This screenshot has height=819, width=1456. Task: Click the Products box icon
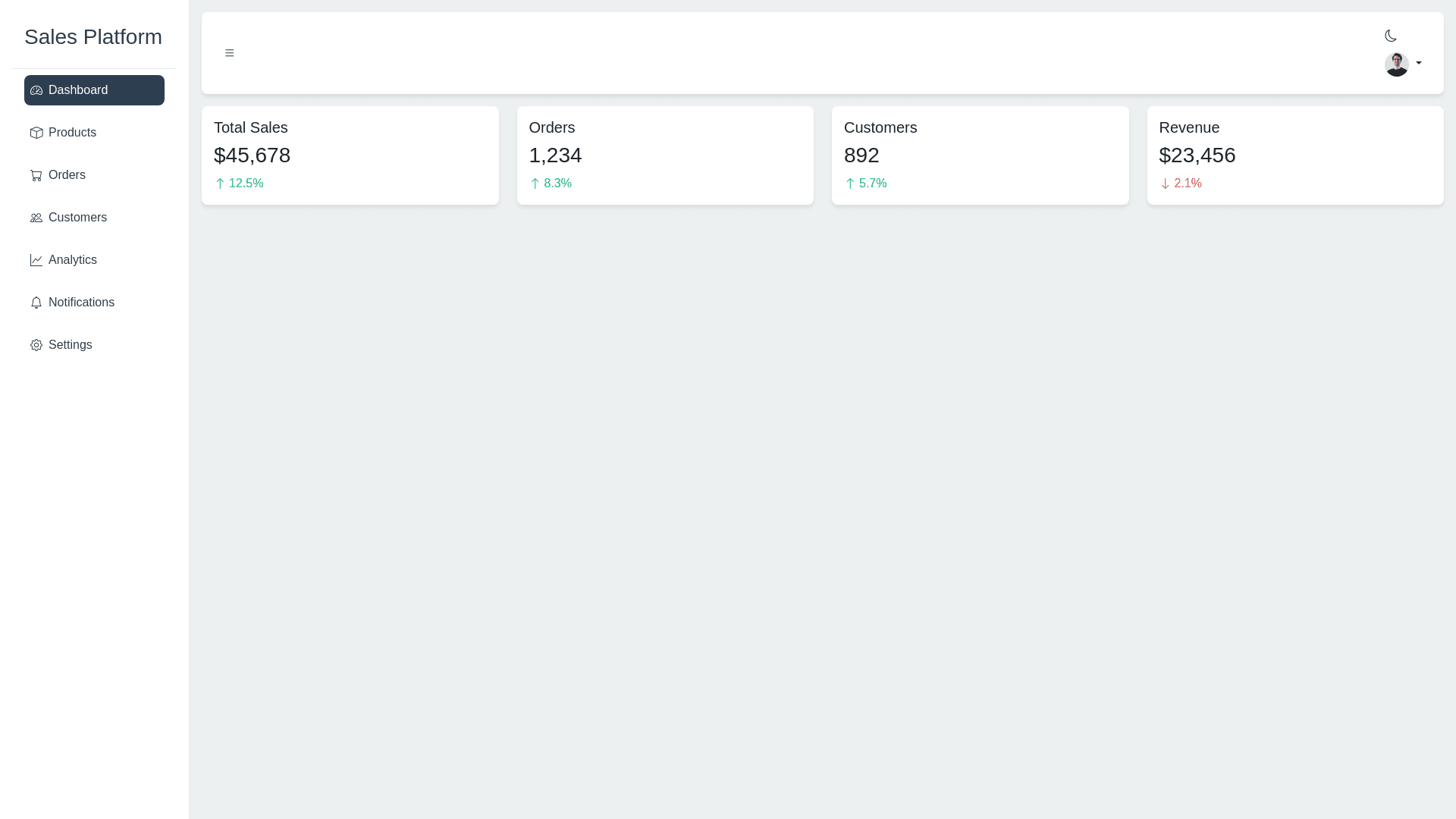(x=36, y=133)
